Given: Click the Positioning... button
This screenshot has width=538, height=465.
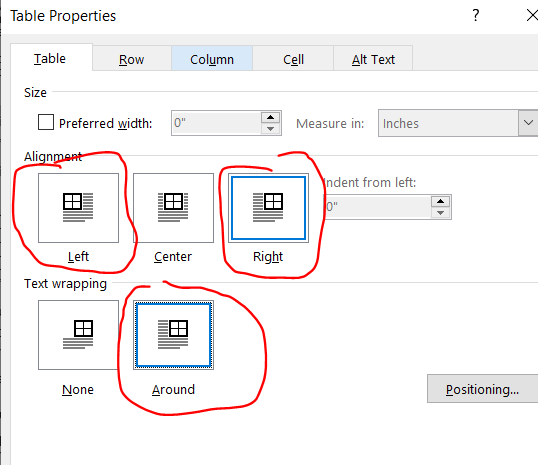Looking at the screenshot, I should coord(482,389).
